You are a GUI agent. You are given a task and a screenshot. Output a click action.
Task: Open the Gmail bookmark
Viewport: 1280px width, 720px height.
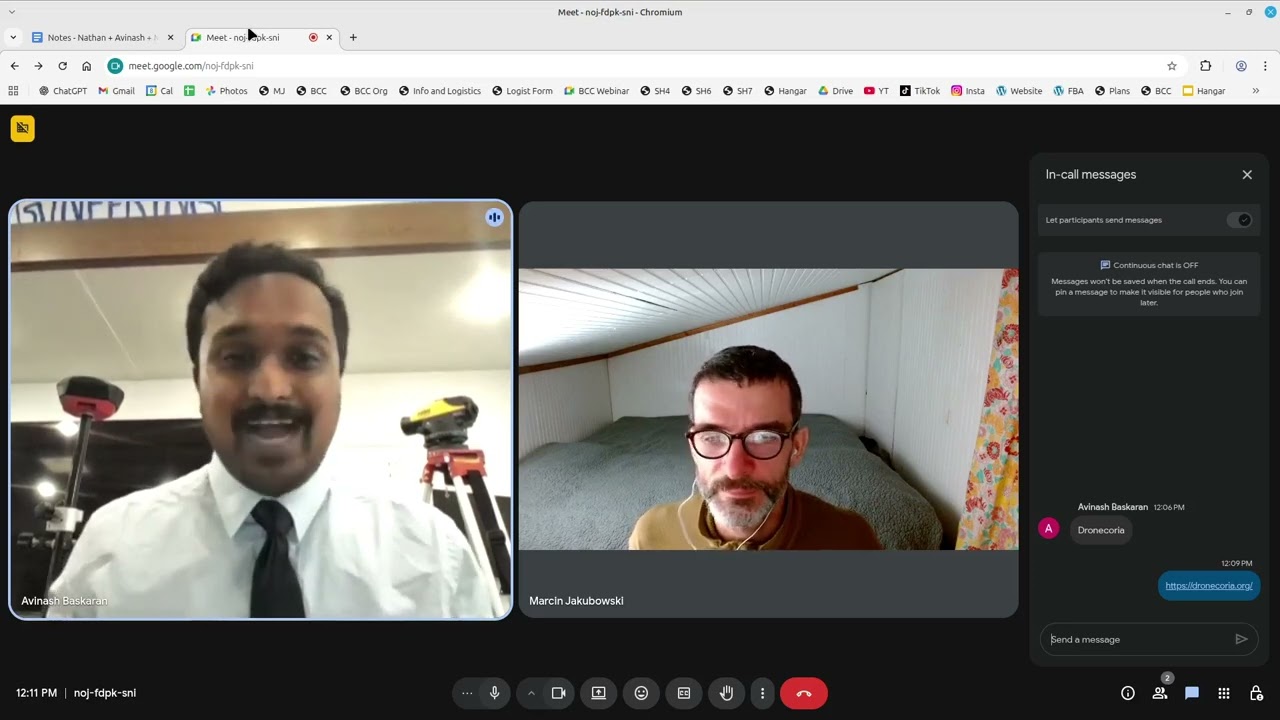pos(116,91)
